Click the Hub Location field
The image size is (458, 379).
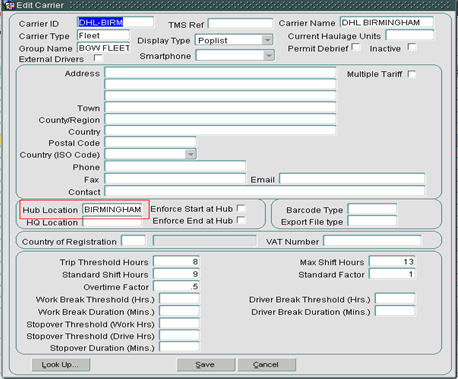[112, 209]
